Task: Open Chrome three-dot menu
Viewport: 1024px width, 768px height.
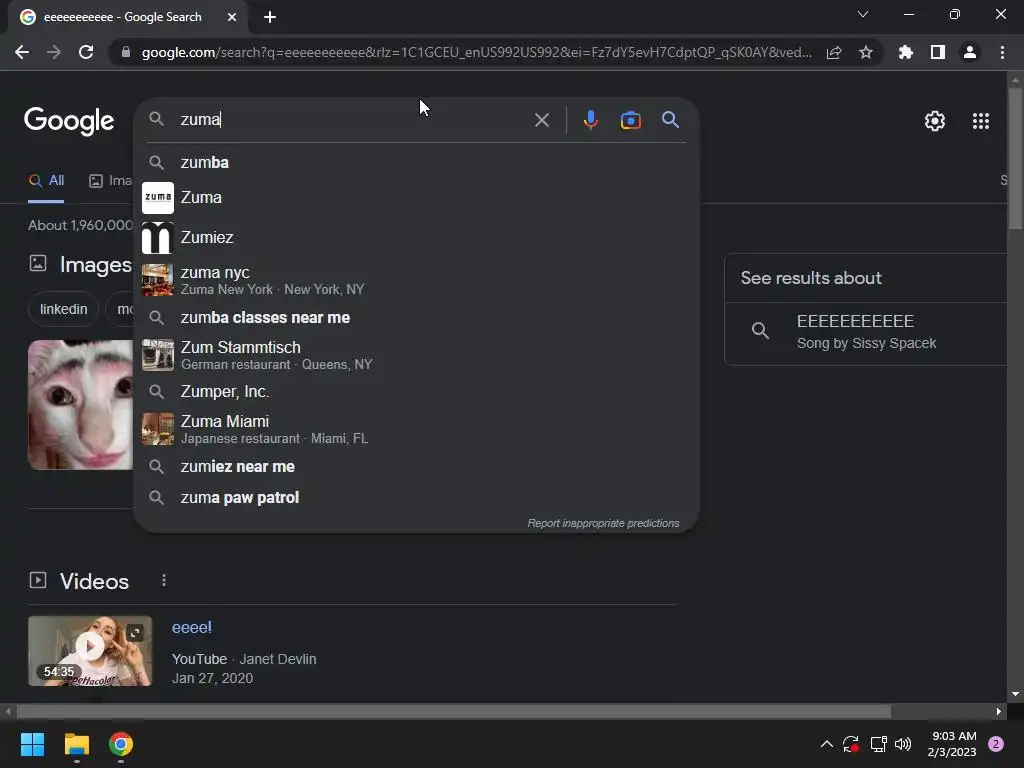Action: click(x=1002, y=52)
